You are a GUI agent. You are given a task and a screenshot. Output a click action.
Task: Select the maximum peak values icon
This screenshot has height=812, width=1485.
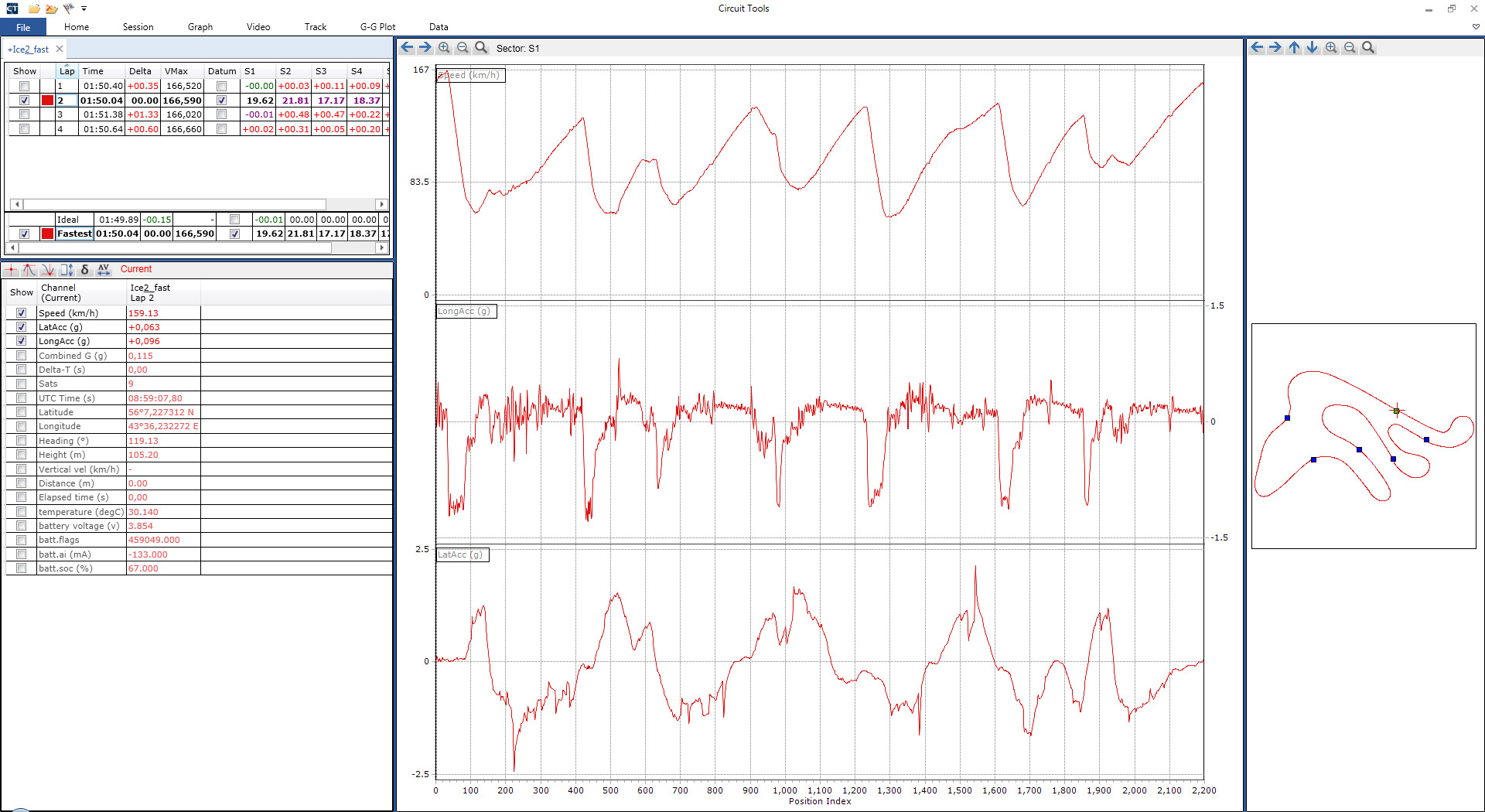pyautogui.click(x=29, y=269)
